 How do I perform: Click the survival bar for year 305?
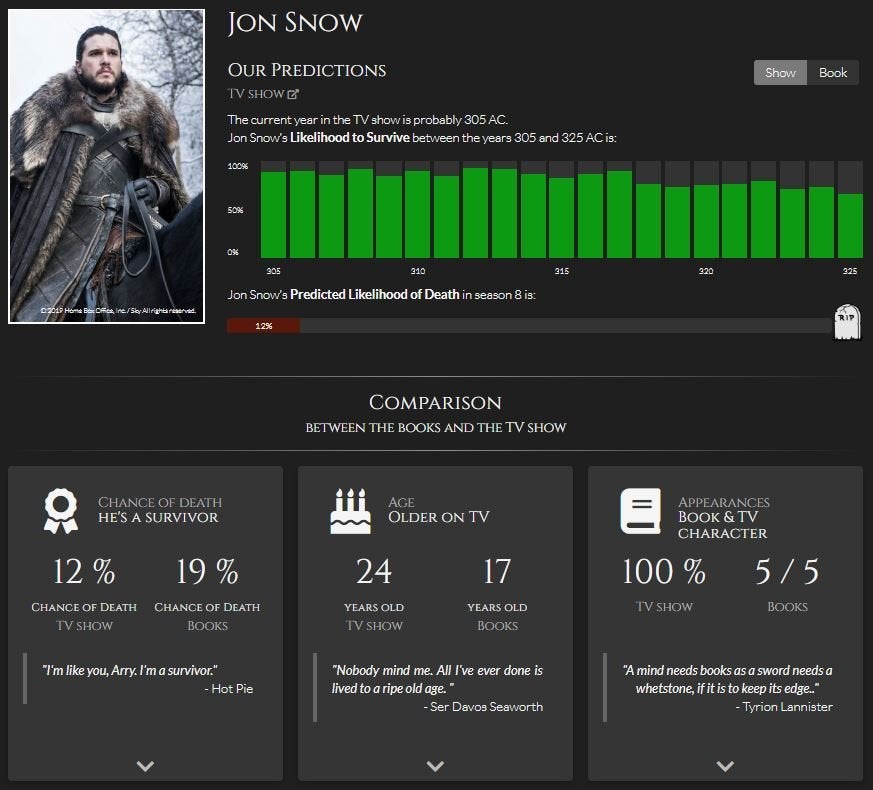tap(273, 214)
